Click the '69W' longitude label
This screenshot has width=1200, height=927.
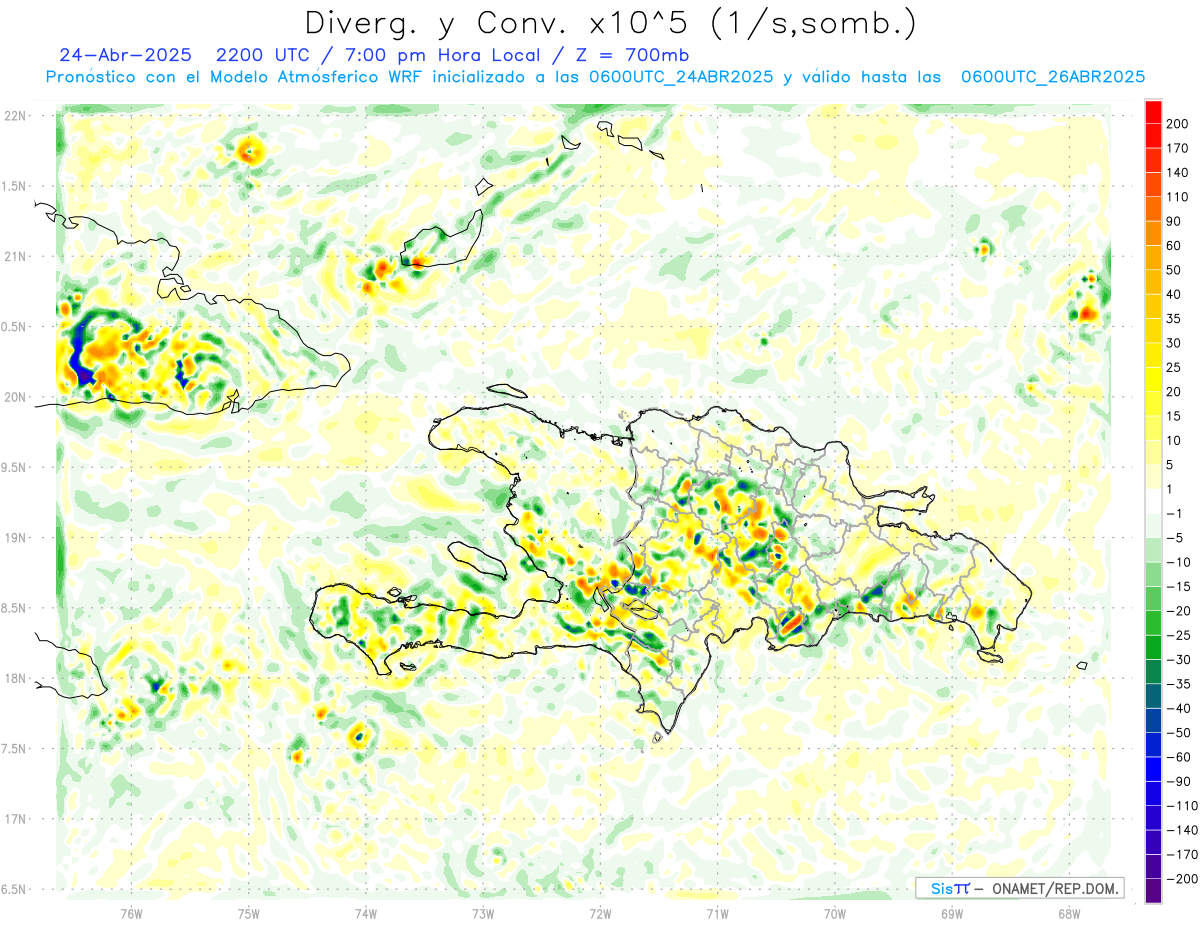(952, 913)
